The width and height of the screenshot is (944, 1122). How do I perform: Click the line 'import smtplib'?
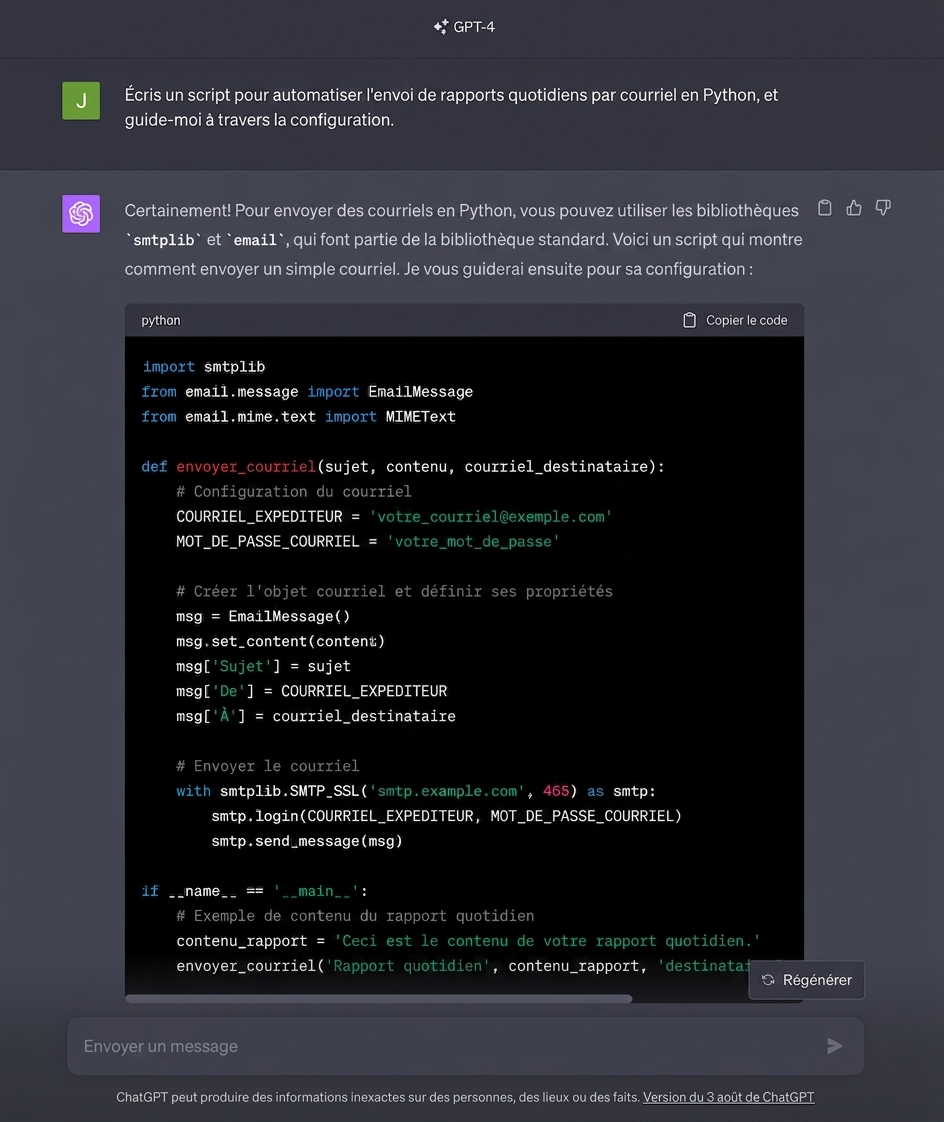[x=204, y=367]
